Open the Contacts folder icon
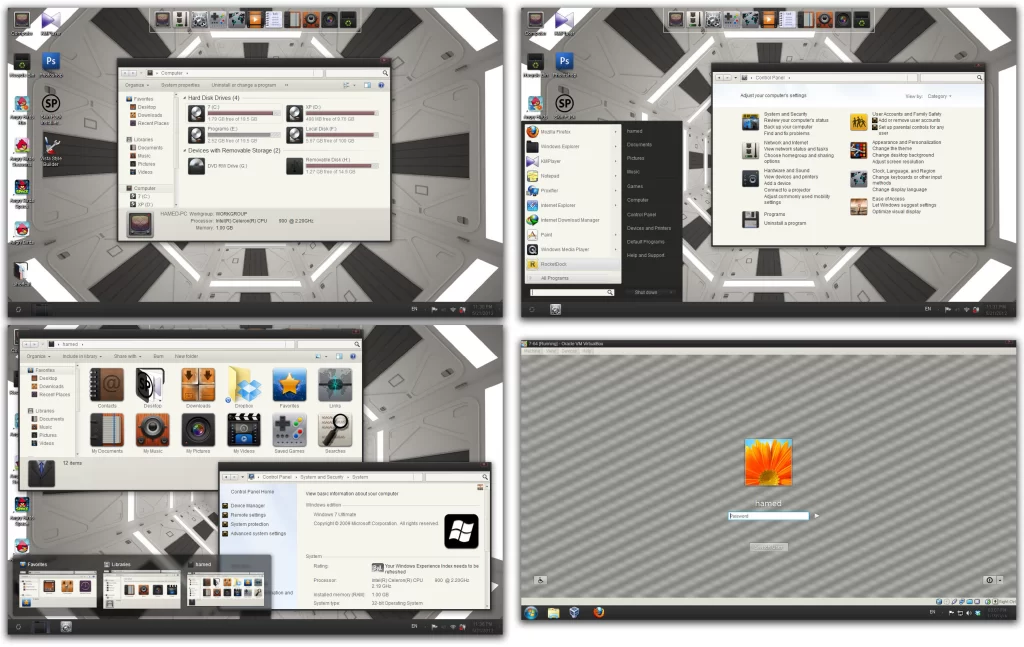This screenshot has width=1024, height=647. point(106,387)
